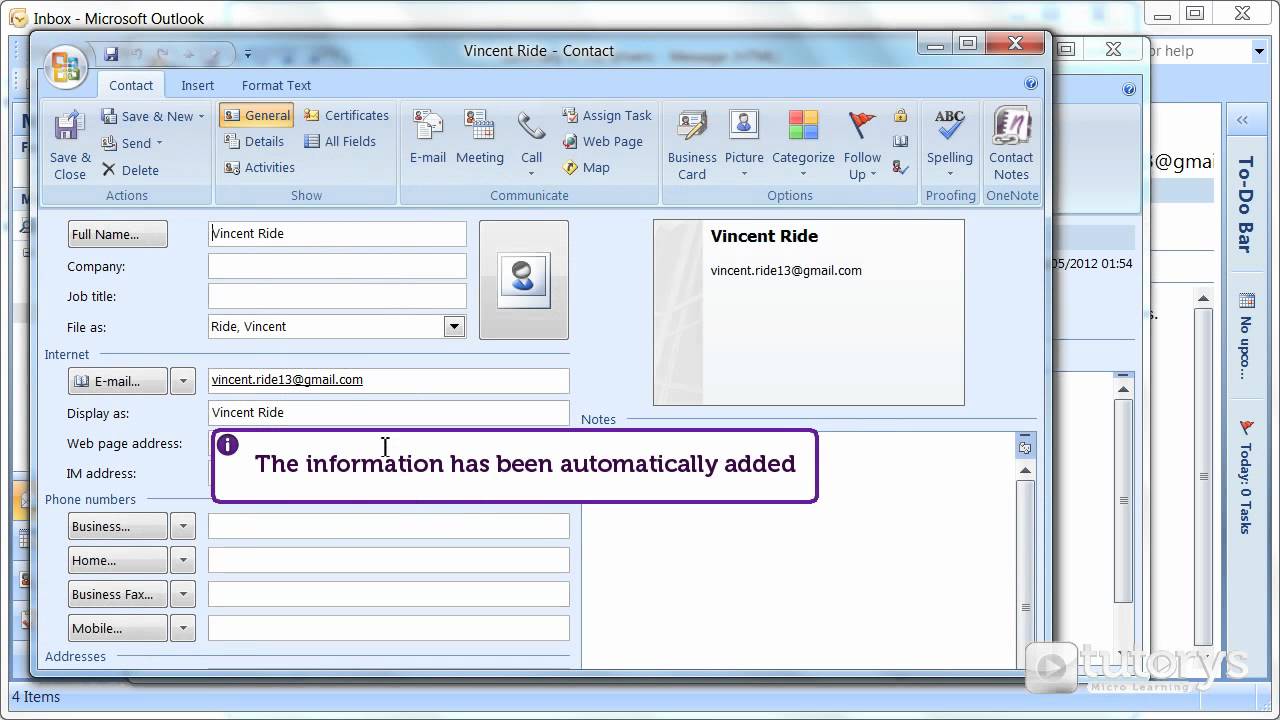Click the Company text field
Viewport: 1280px width, 720px height.
coord(337,266)
